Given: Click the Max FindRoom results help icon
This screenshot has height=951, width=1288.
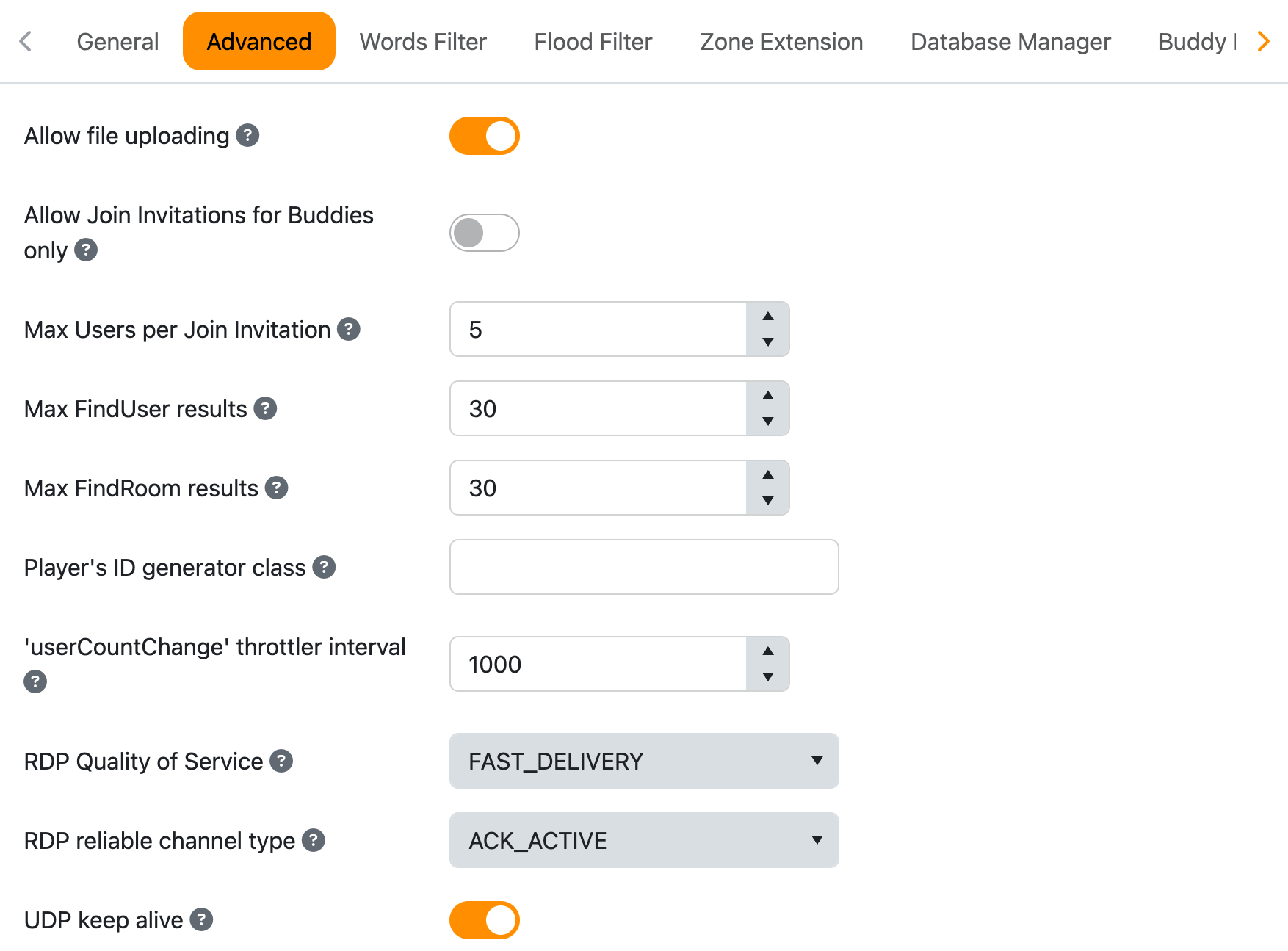Looking at the screenshot, I should click(x=276, y=488).
